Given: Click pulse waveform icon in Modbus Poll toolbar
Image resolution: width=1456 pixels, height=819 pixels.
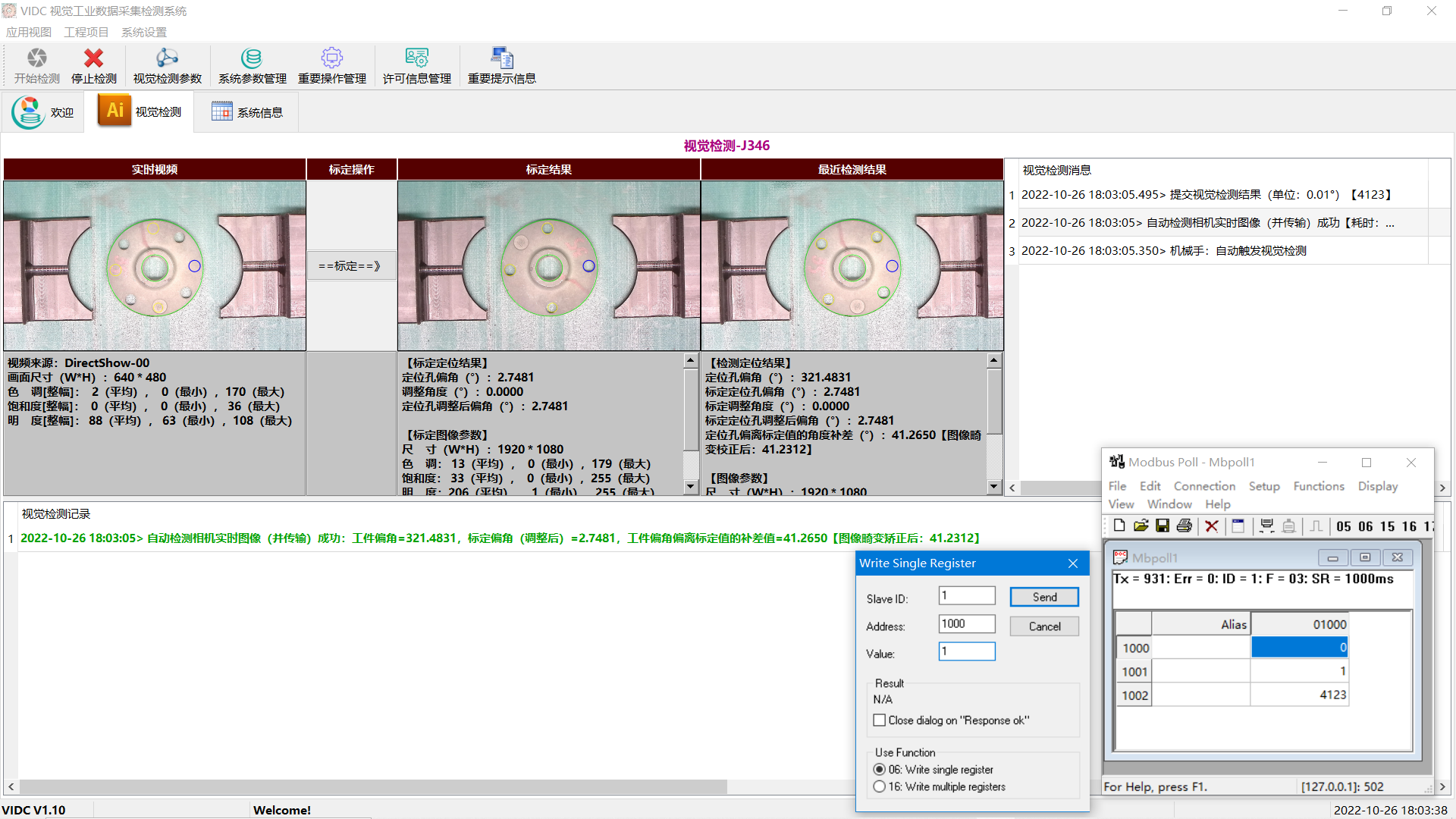Looking at the screenshot, I should 1316,526.
